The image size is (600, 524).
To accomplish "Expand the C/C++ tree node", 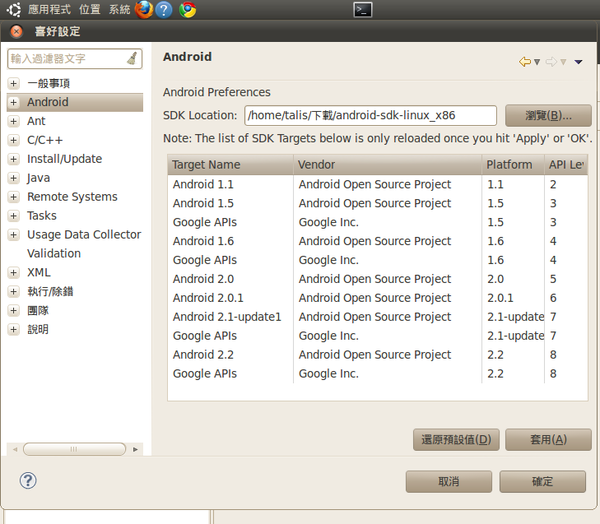I will 13,140.
